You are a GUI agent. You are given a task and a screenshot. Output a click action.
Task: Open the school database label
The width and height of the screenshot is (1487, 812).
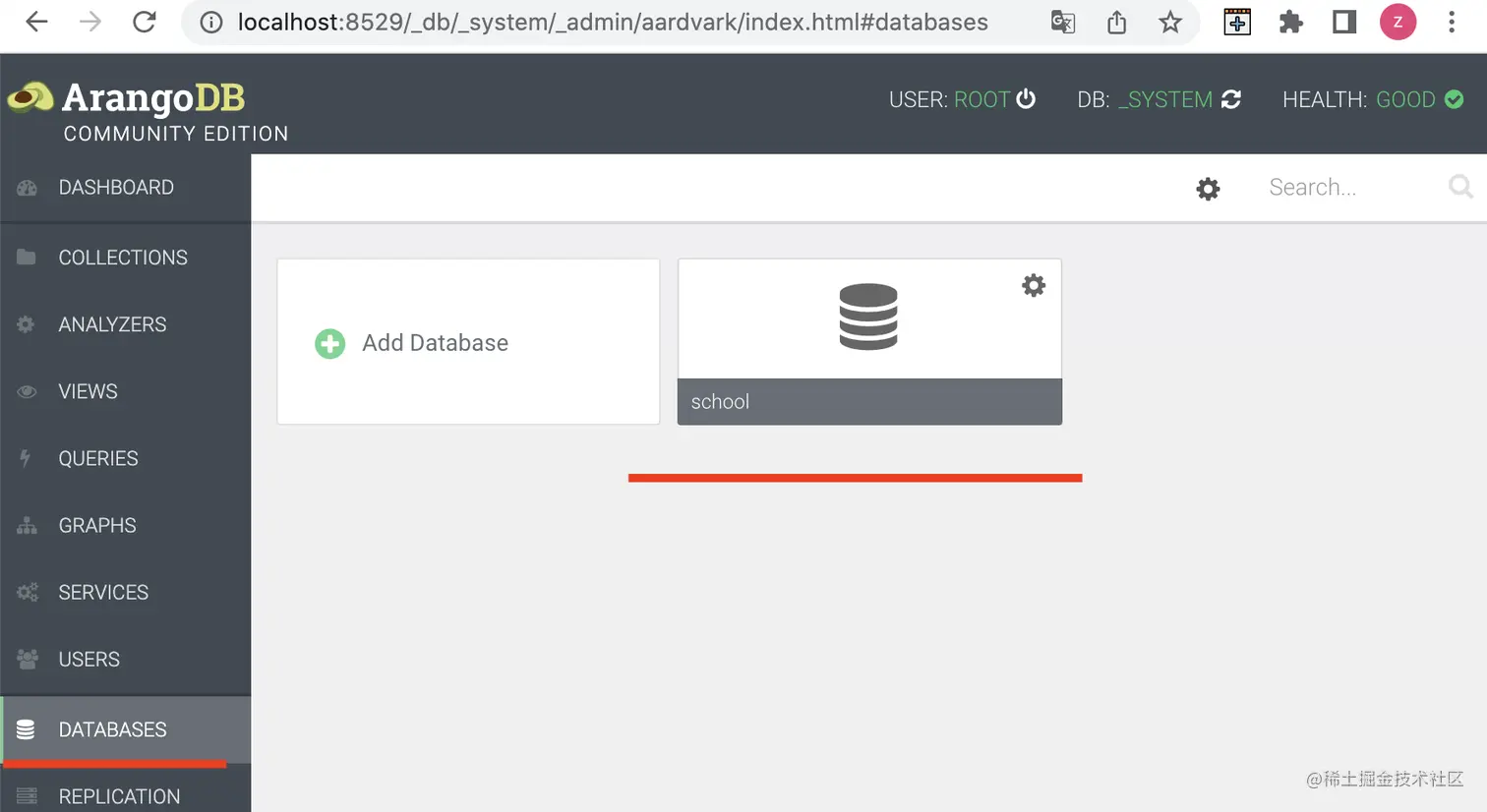click(x=869, y=401)
